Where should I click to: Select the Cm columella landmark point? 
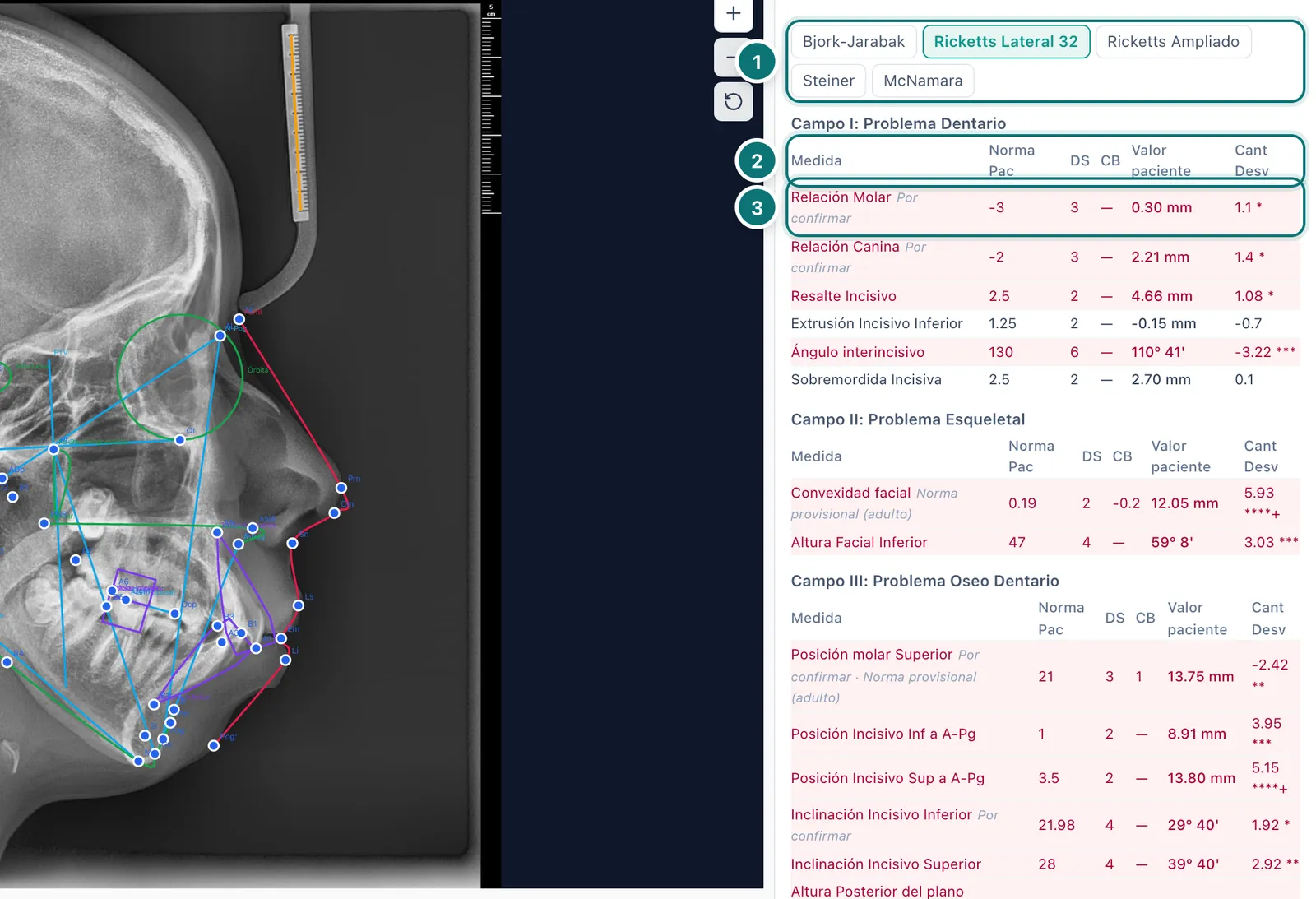[334, 513]
